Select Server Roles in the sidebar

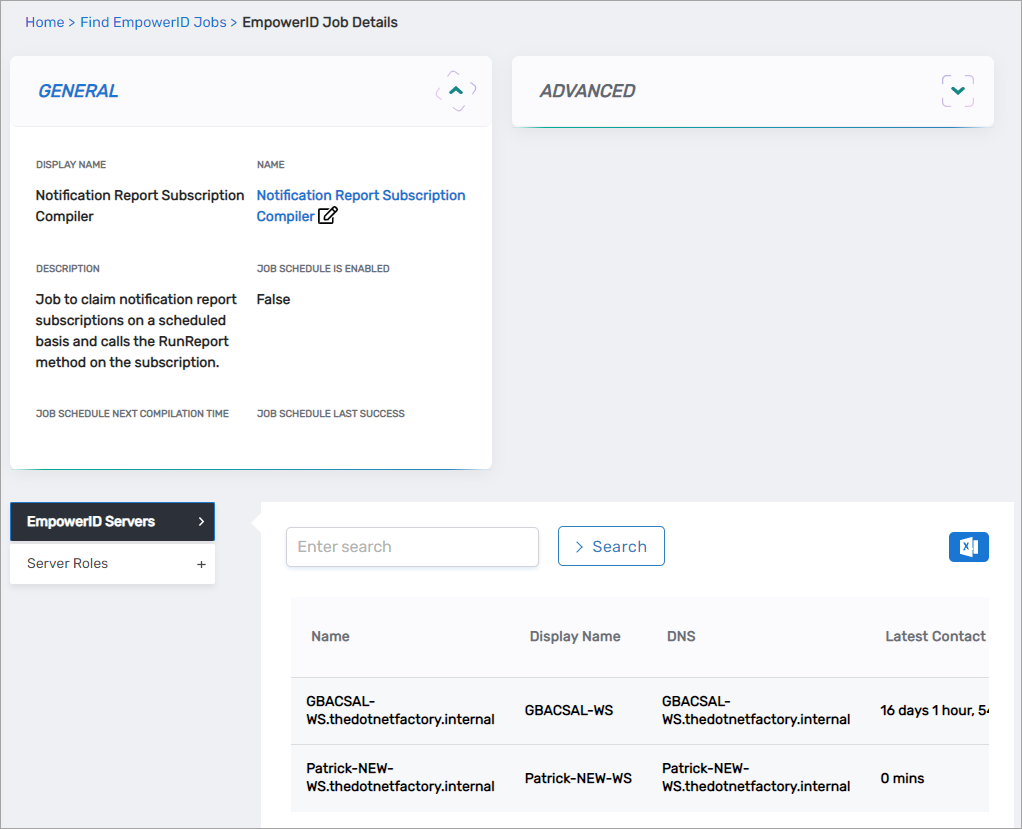point(67,563)
